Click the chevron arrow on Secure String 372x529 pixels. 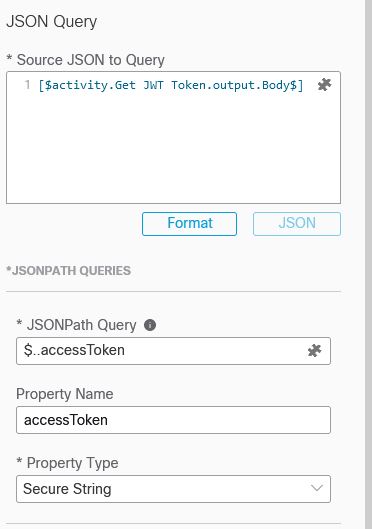[x=316, y=488]
